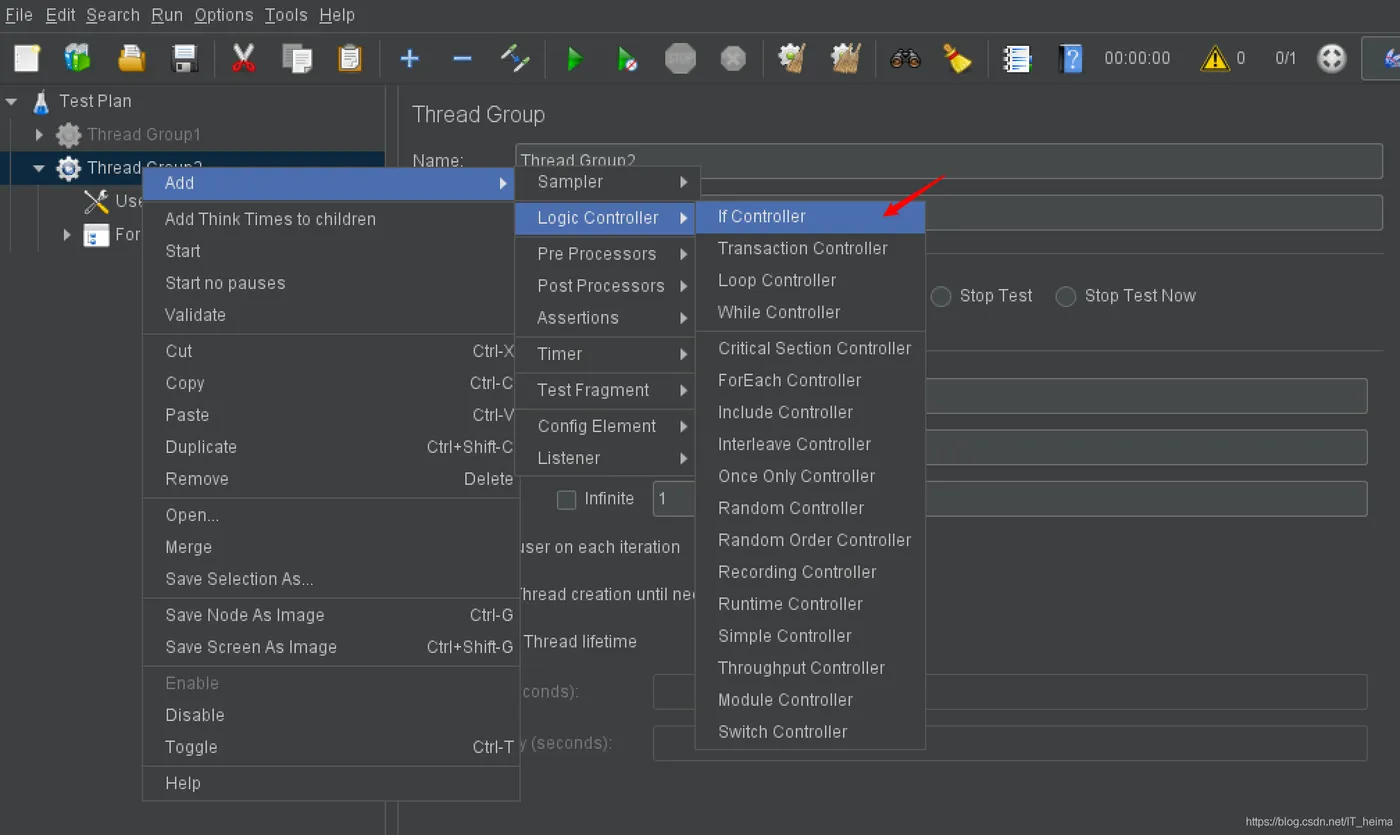The height and width of the screenshot is (835, 1400).
Task: Click the Toggle enable/disable toolbar icon
Action: [x=515, y=58]
